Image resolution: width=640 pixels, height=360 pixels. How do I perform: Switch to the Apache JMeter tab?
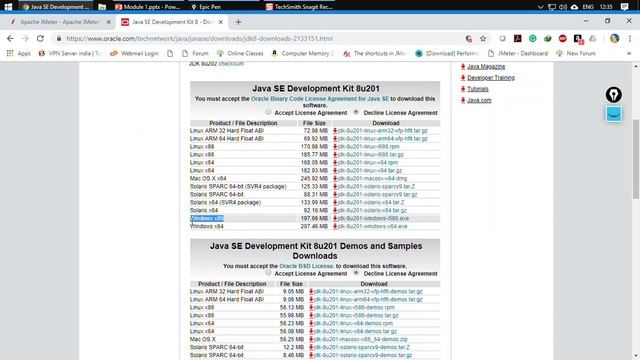tap(59, 22)
